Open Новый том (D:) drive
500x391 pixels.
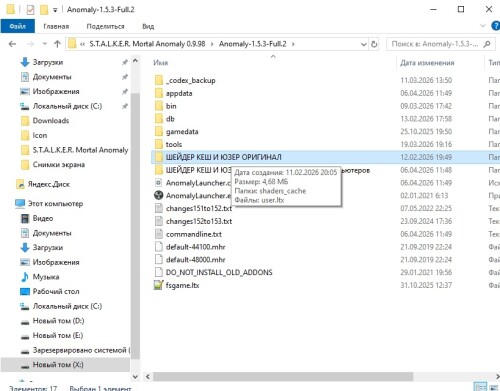(58, 321)
